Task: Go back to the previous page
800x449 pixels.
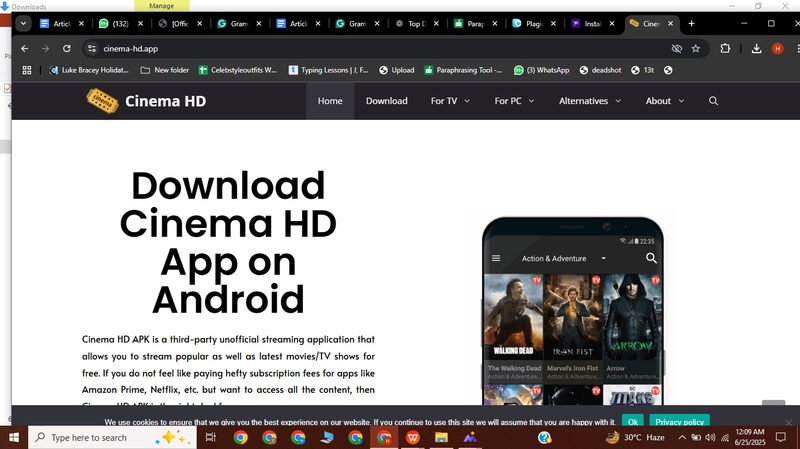Action: pyautogui.click(x=24, y=48)
